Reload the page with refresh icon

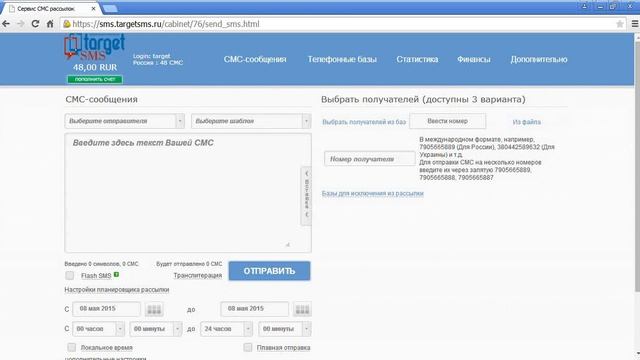pos(36,24)
